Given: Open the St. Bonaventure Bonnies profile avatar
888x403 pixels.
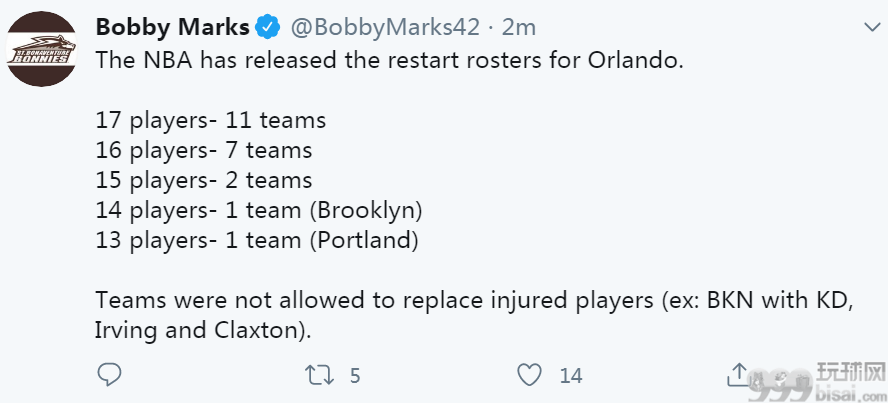Looking at the screenshot, I should (41, 49).
